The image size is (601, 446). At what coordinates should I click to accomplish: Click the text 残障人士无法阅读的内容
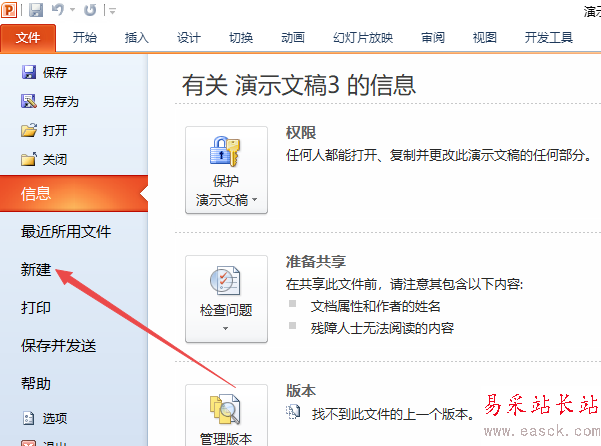383,328
